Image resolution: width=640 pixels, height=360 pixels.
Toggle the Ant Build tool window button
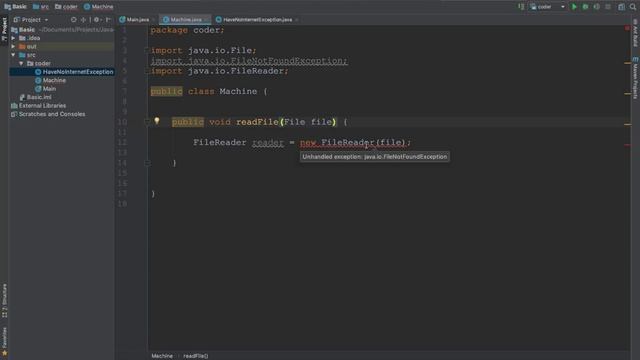click(636, 33)
